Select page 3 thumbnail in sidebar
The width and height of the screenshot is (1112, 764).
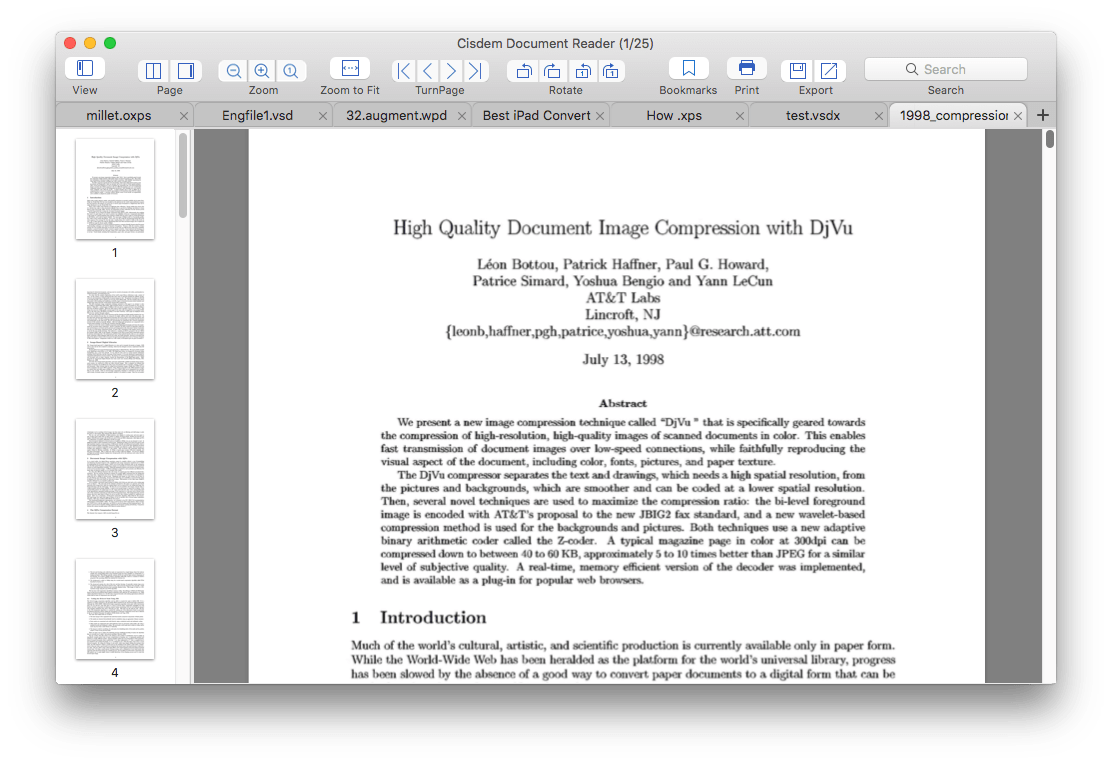[115, 469]
